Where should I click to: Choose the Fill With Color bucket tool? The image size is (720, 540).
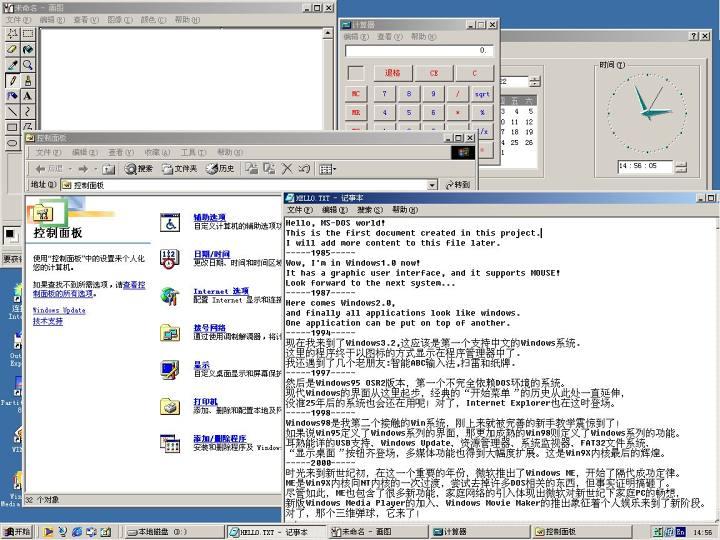tap(28, 49)
